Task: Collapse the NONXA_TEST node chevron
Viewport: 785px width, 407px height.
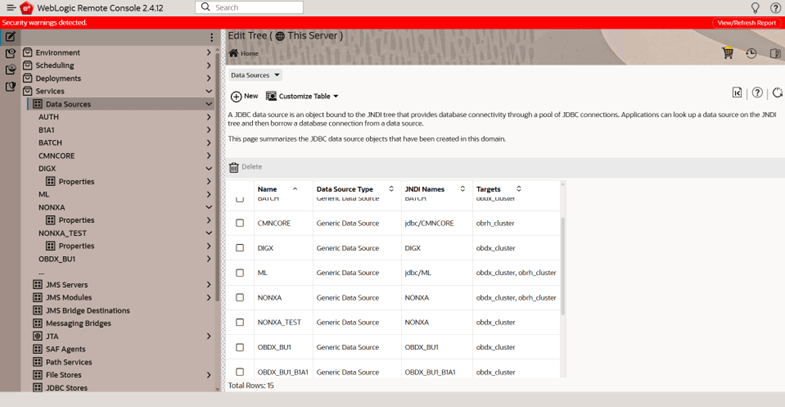Action: click(x=209, y=233)
